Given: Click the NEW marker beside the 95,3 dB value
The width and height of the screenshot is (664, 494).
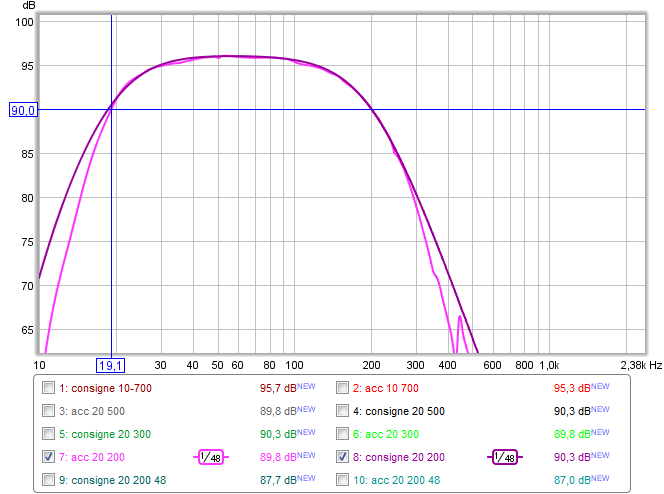Looking at the screenshot, I should (x=606, y=386).
